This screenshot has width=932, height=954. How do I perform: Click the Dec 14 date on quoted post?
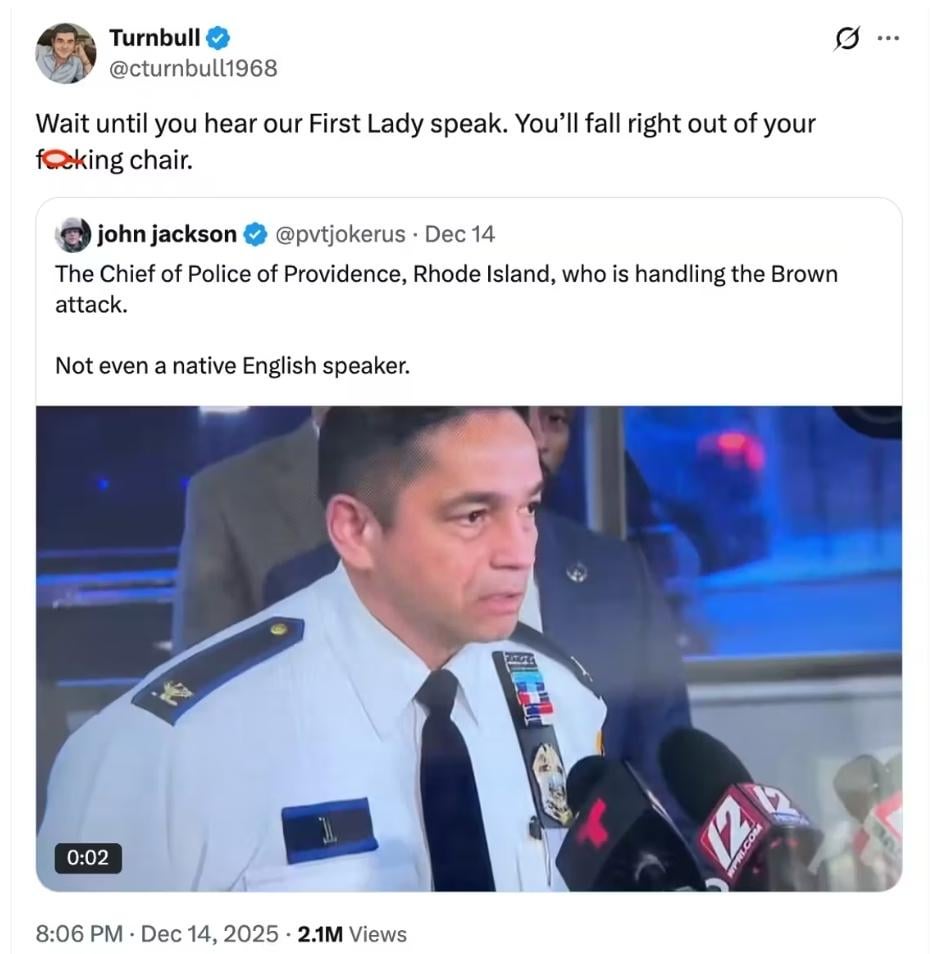pos(459,235)
